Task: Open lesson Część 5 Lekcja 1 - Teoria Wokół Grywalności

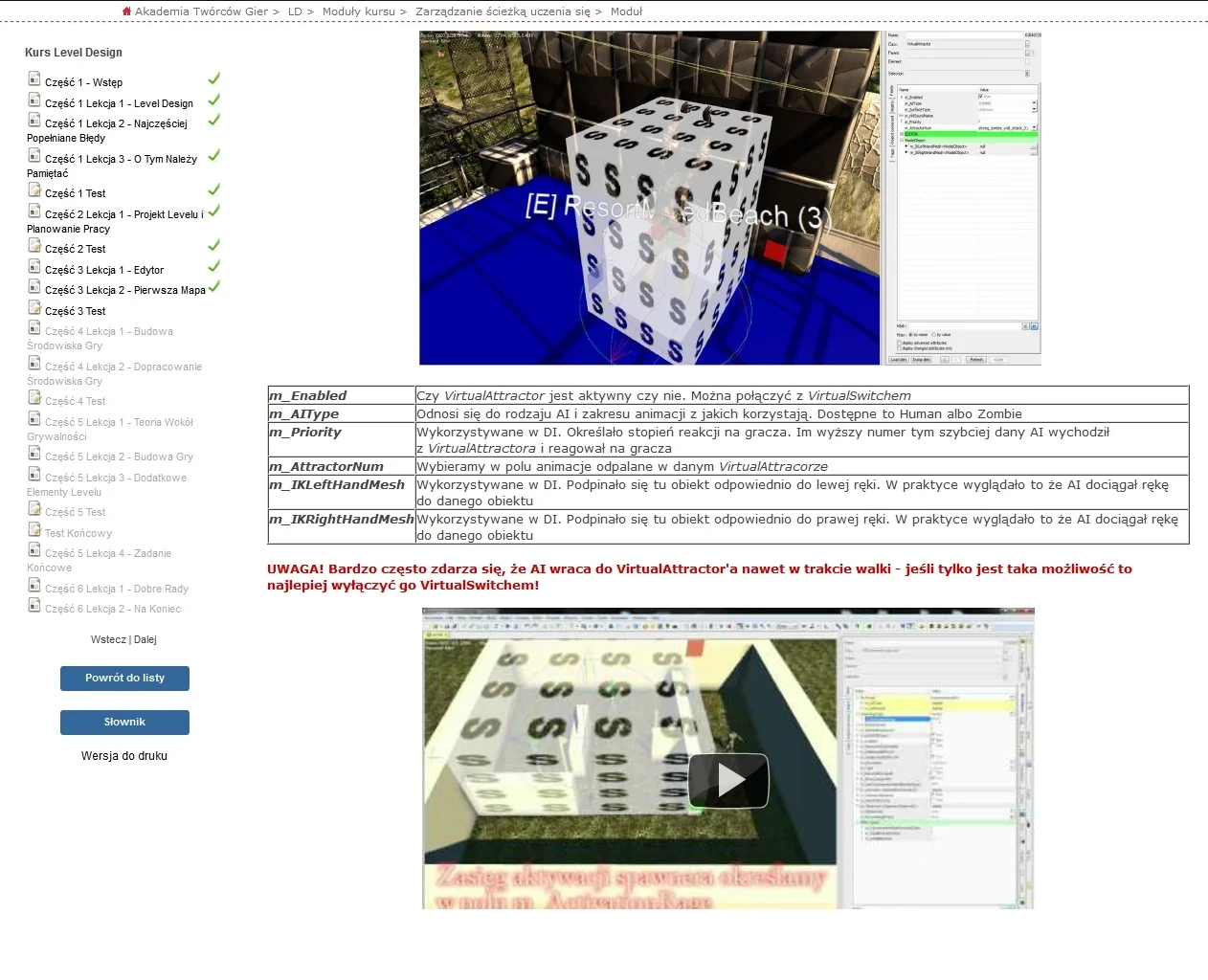Action: click(x=110, y=429)
